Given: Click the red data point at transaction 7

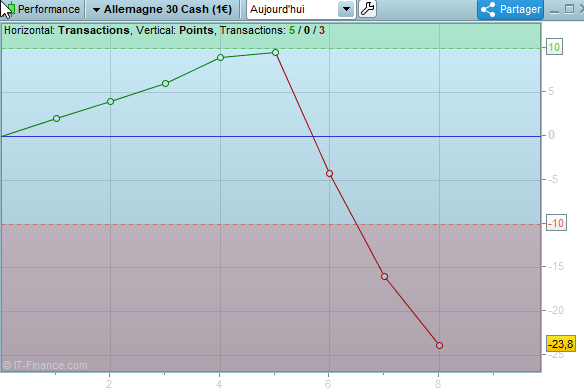Looking at the screenshot, I should point(384,276).
